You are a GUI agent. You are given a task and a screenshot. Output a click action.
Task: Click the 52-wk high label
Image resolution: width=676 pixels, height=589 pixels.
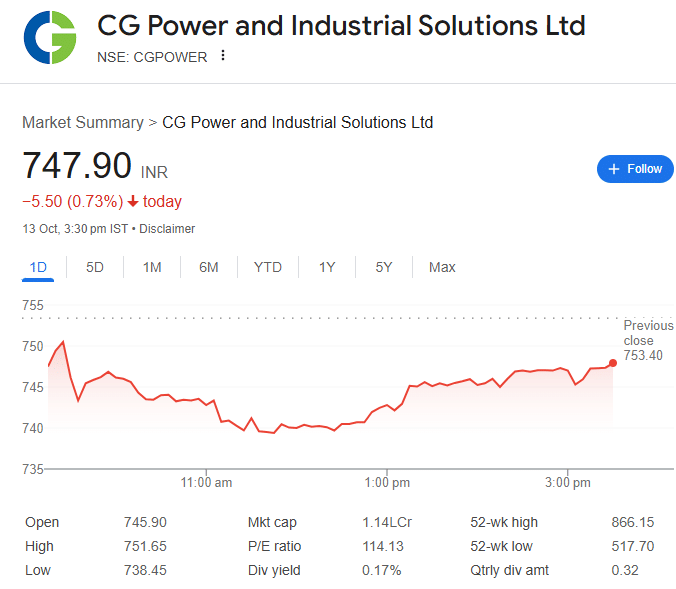point(504,522)
